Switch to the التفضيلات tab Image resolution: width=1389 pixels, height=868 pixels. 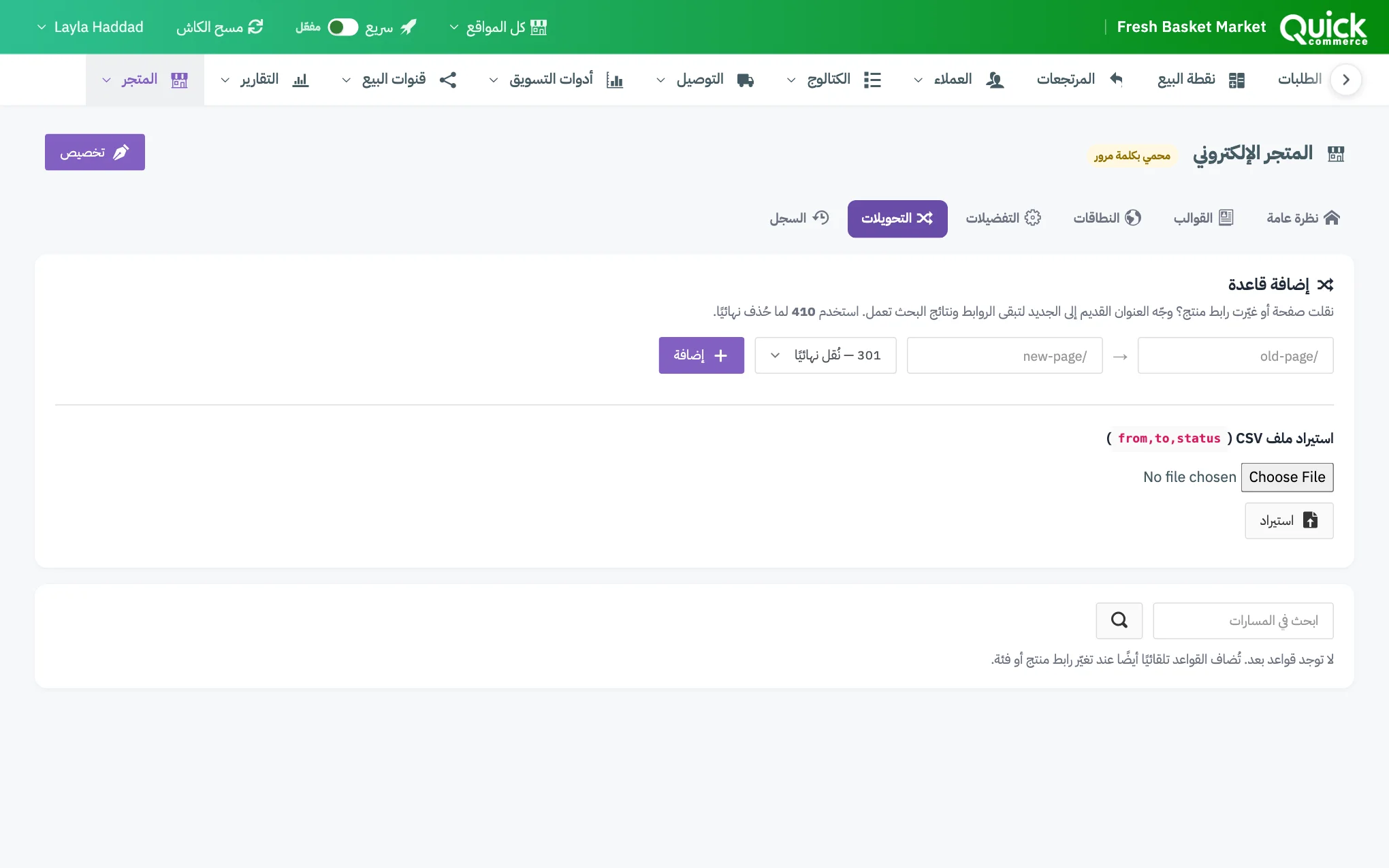coord(1003,218)
